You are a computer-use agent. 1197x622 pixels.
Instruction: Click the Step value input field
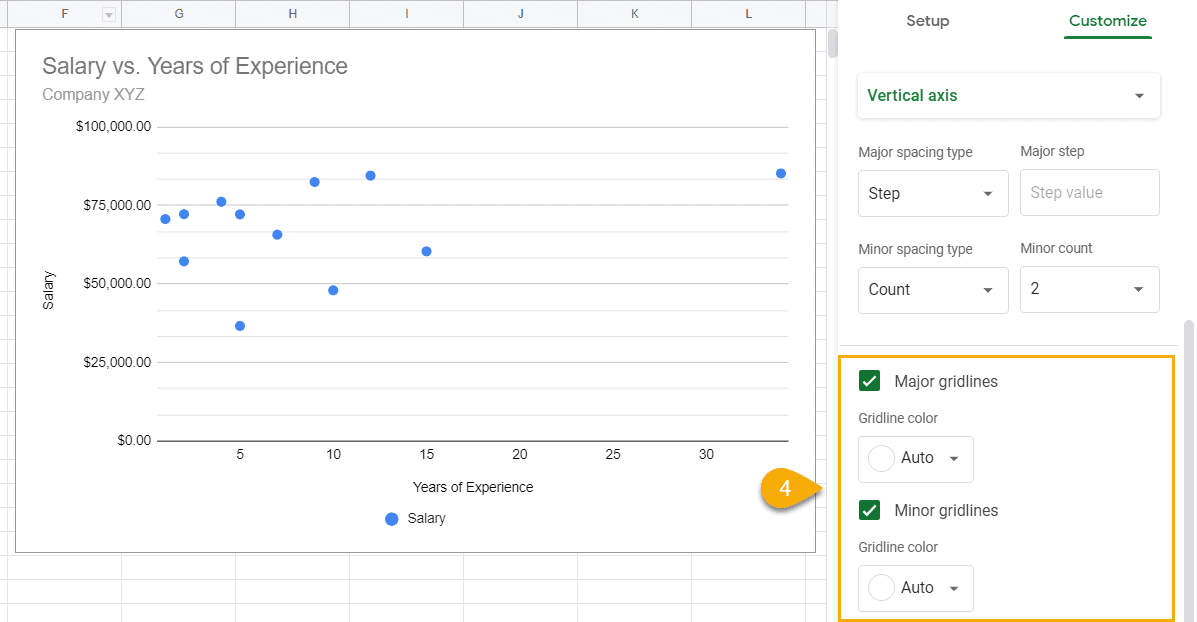pos(1089,192)
